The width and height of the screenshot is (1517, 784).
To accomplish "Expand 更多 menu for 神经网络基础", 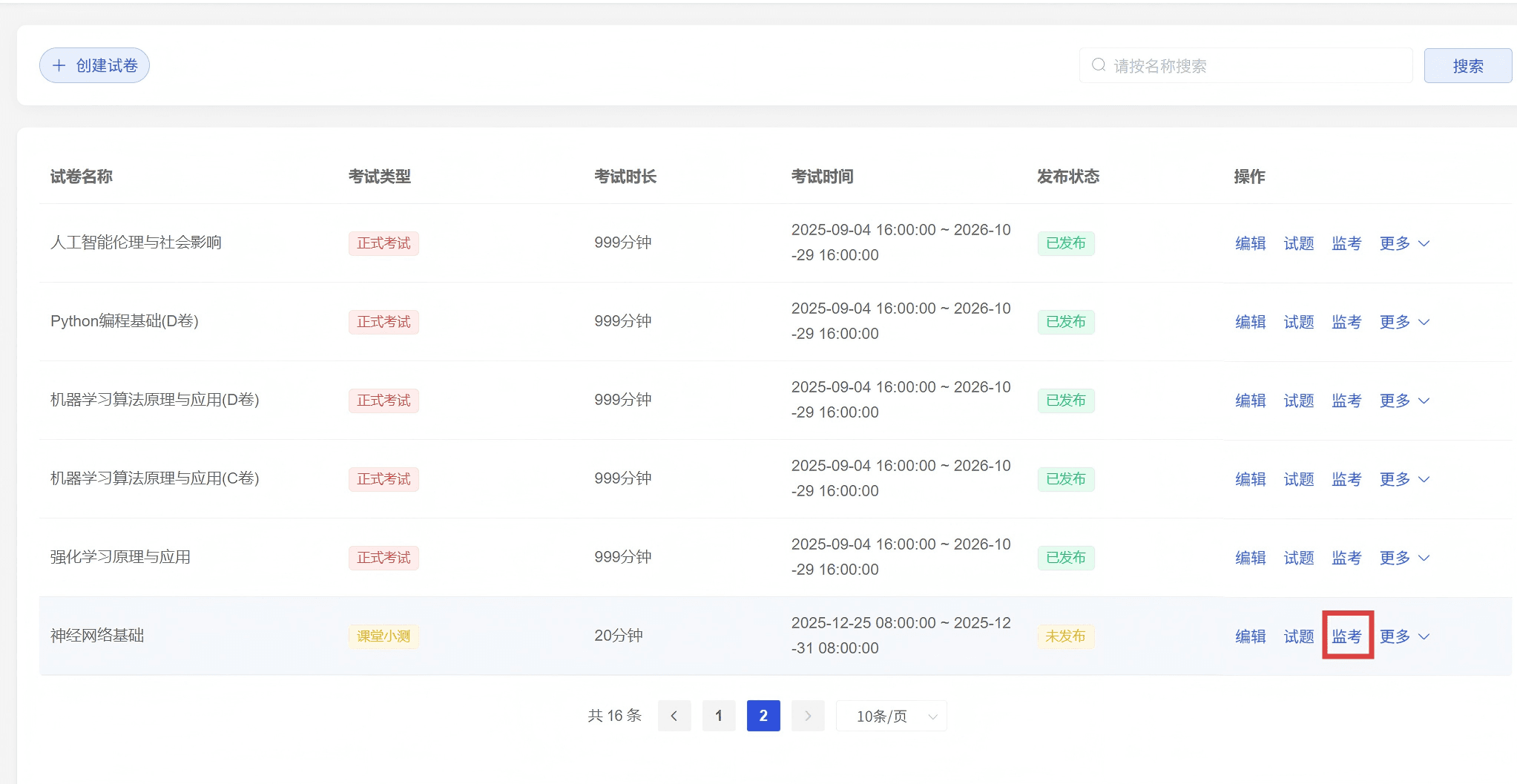I will pos(1404,636).
